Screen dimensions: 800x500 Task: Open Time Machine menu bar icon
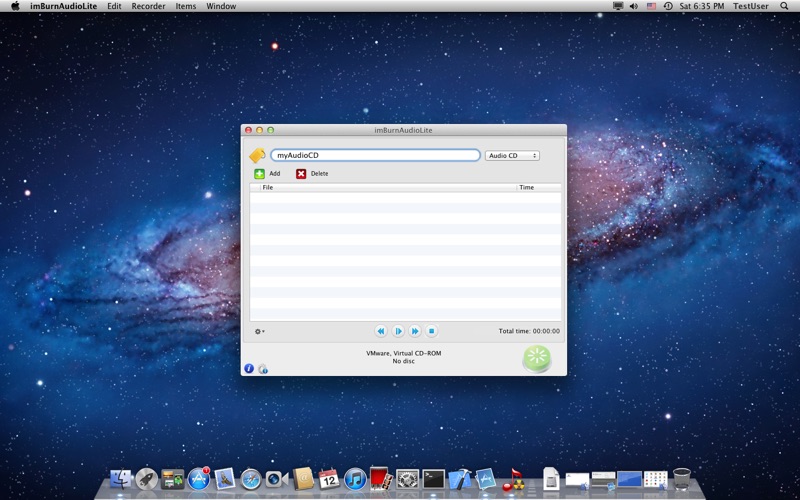tap(668, 6)
